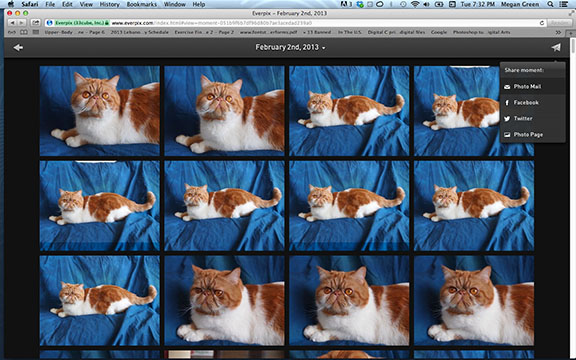Open the 'In The U.S.' bookmark

tap(350, 32)
